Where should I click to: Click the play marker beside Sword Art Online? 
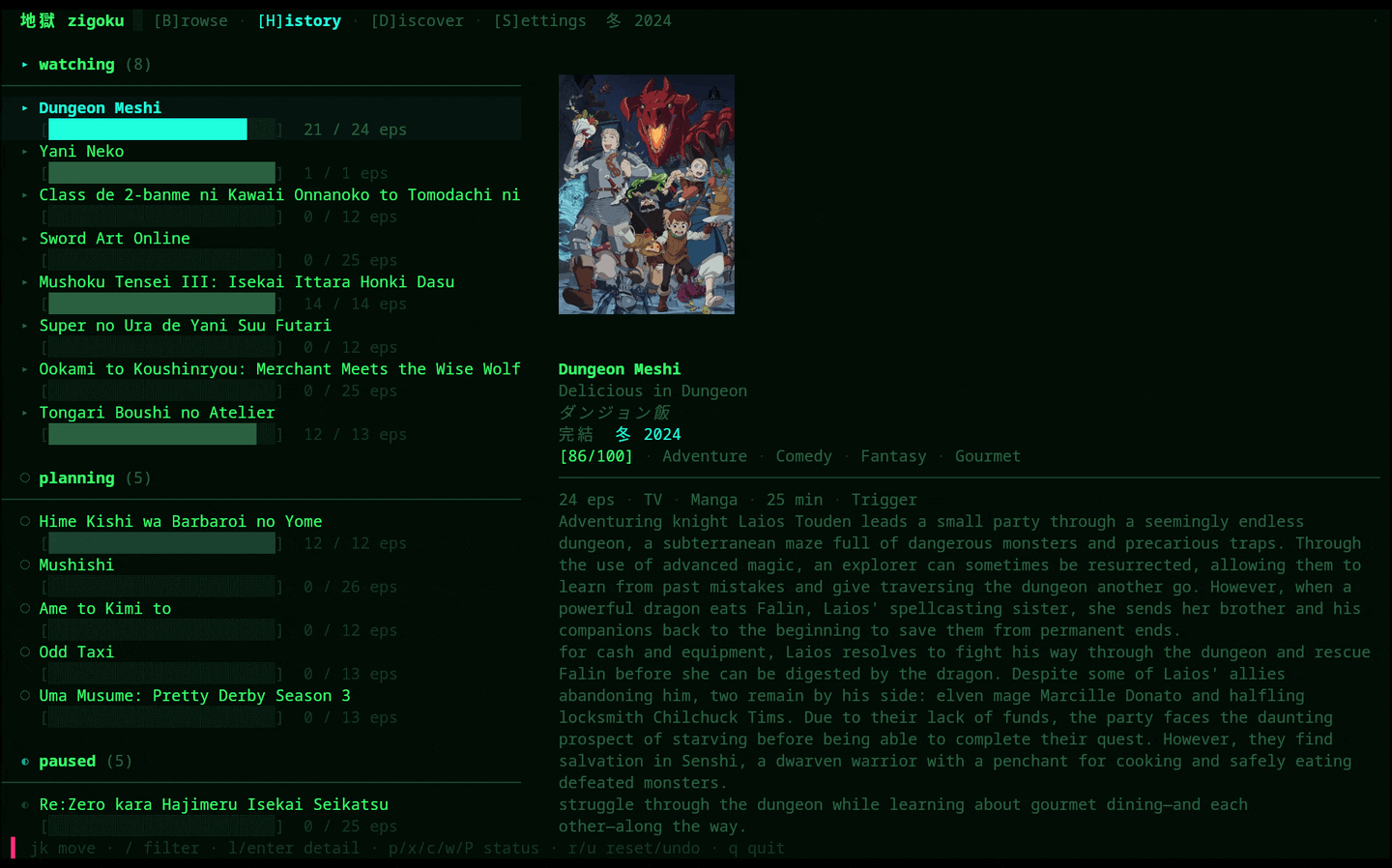(x=25, y=239)
